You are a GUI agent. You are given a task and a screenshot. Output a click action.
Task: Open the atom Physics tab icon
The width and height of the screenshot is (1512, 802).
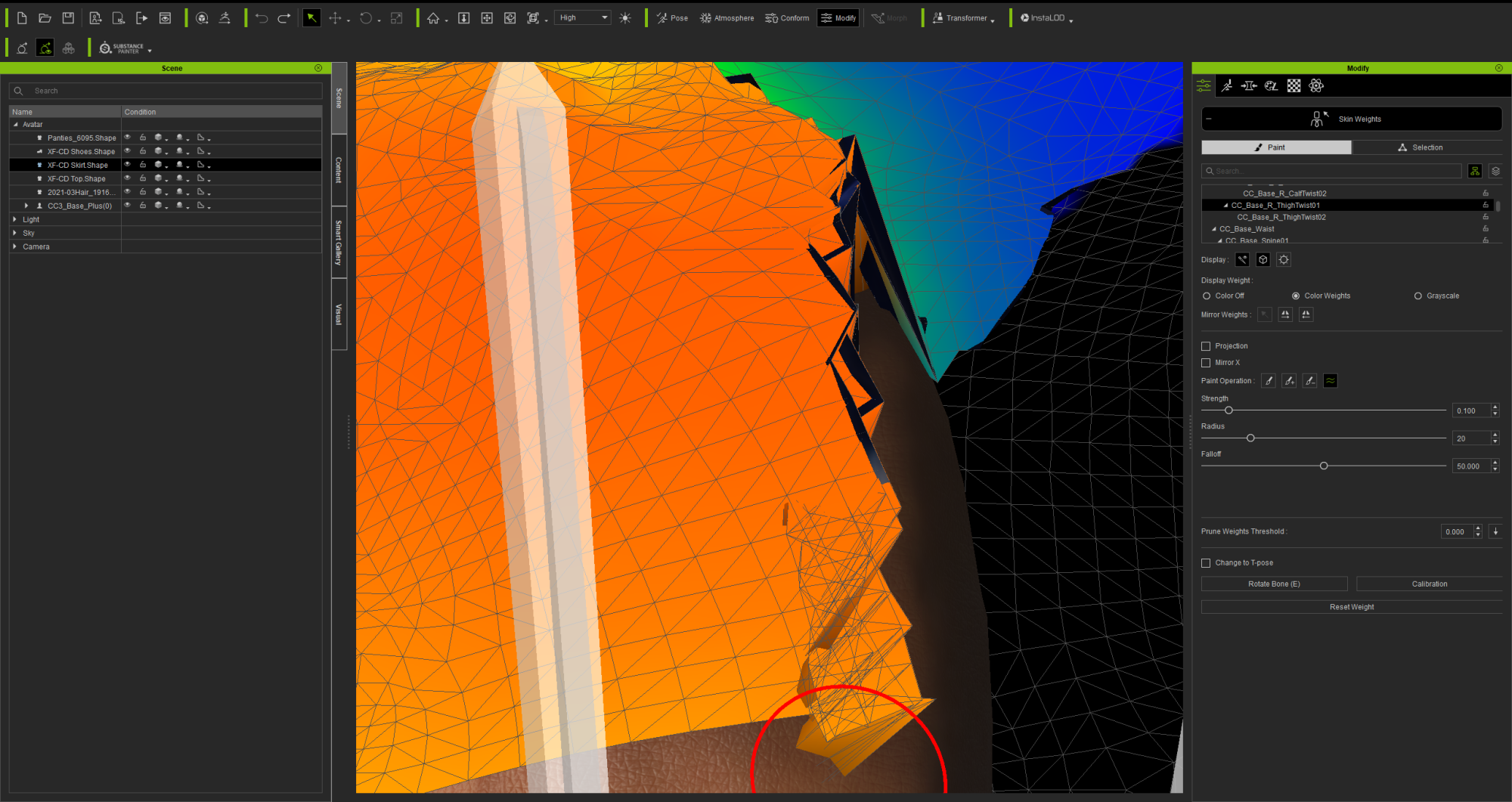click(1316, 85)
